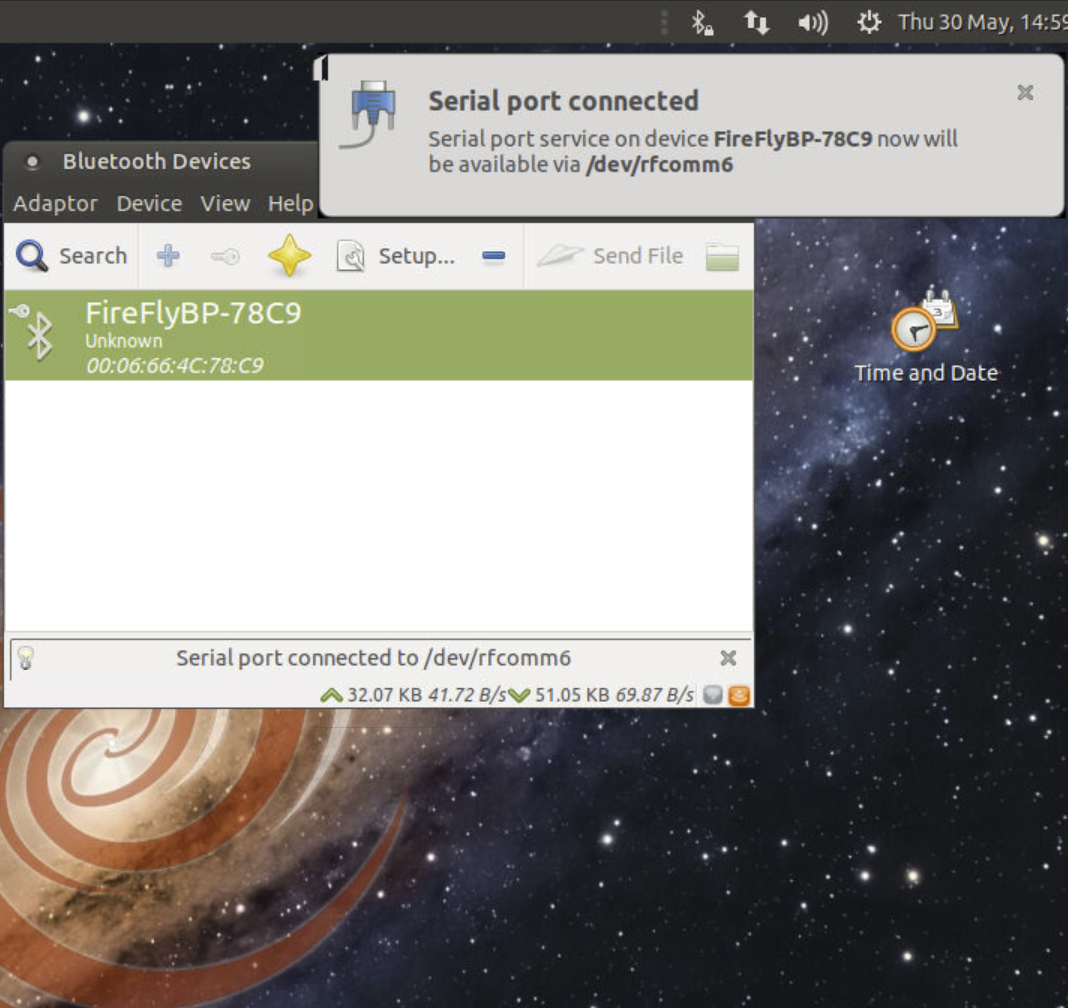The width and height of the screenshot is (1068, 1008).
Task: Click the lightbulb icon in status message
Action: 25,658
